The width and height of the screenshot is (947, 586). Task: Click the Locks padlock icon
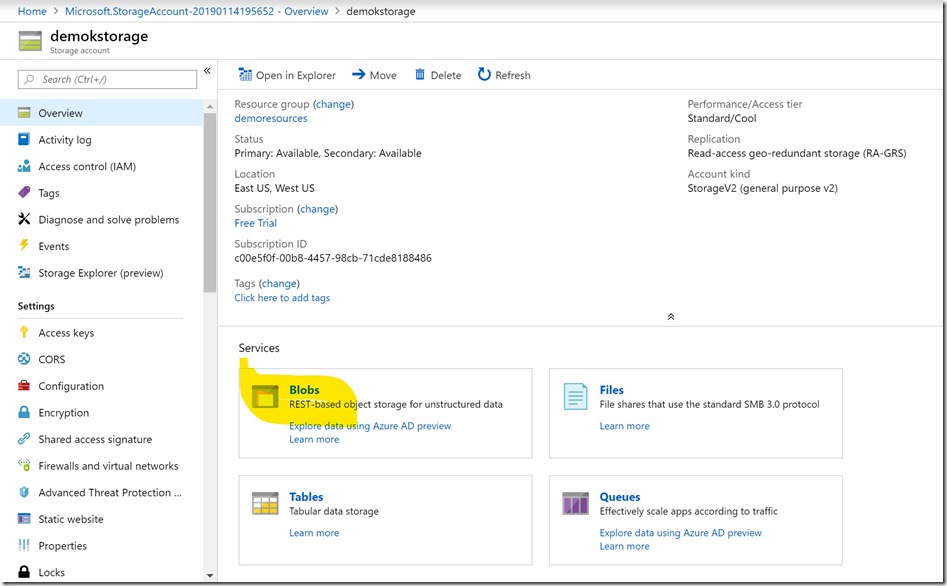pos(24,572)
